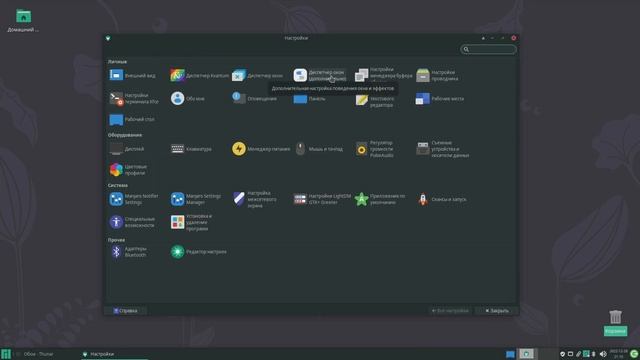Open Оповещения notification settings
Image resolution: width=640 pixels, height=360 pixels.
pyautogui.click(x=254, y=98)
